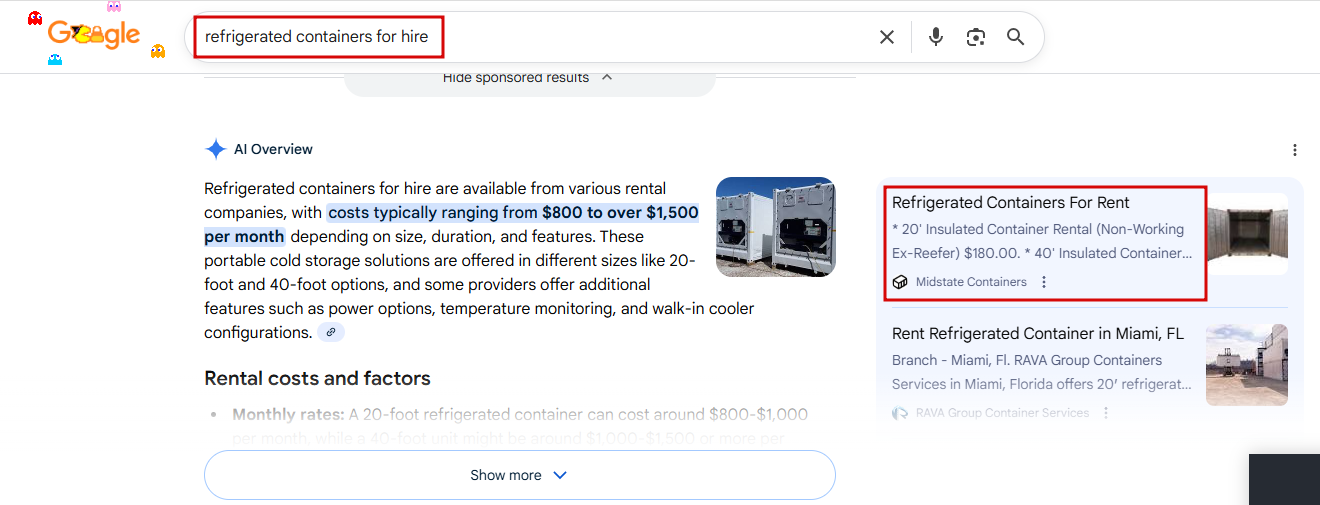Click the link chip icon after the overview paragraph

pos(331,332)
